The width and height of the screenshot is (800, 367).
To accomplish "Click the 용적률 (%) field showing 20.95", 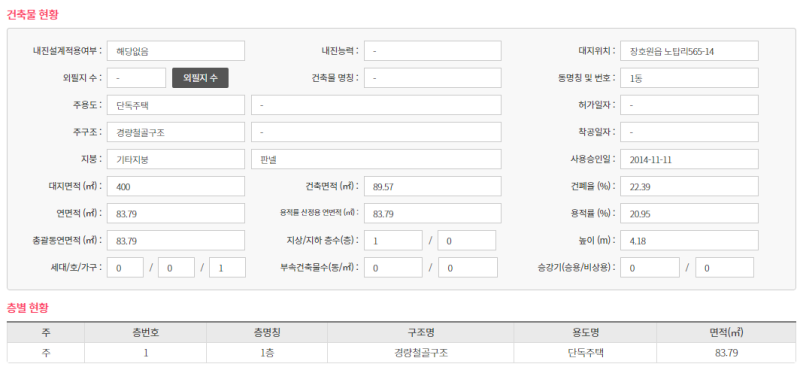I will coord(689,213).
